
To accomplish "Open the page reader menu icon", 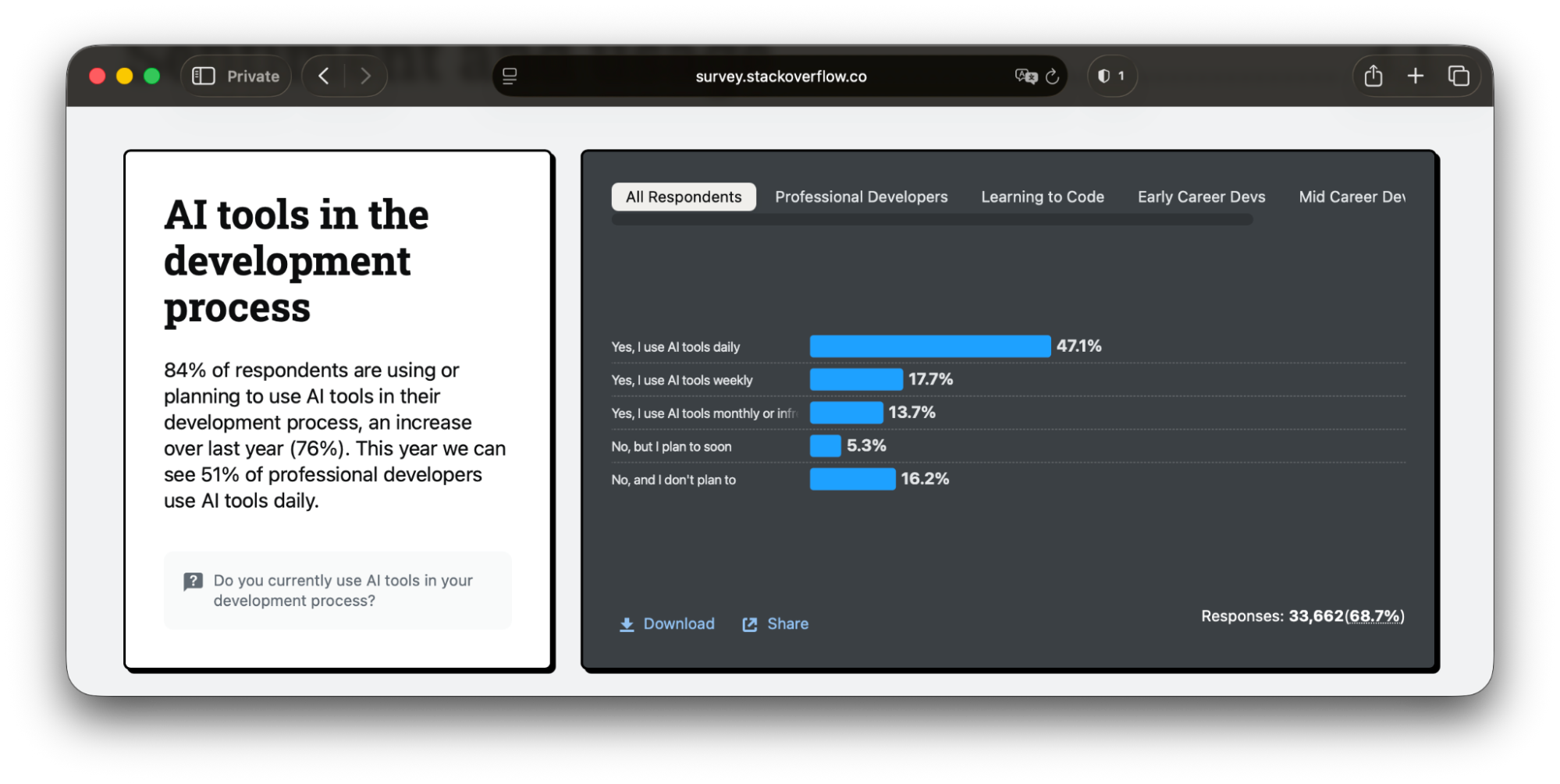I will pos(510,76).
